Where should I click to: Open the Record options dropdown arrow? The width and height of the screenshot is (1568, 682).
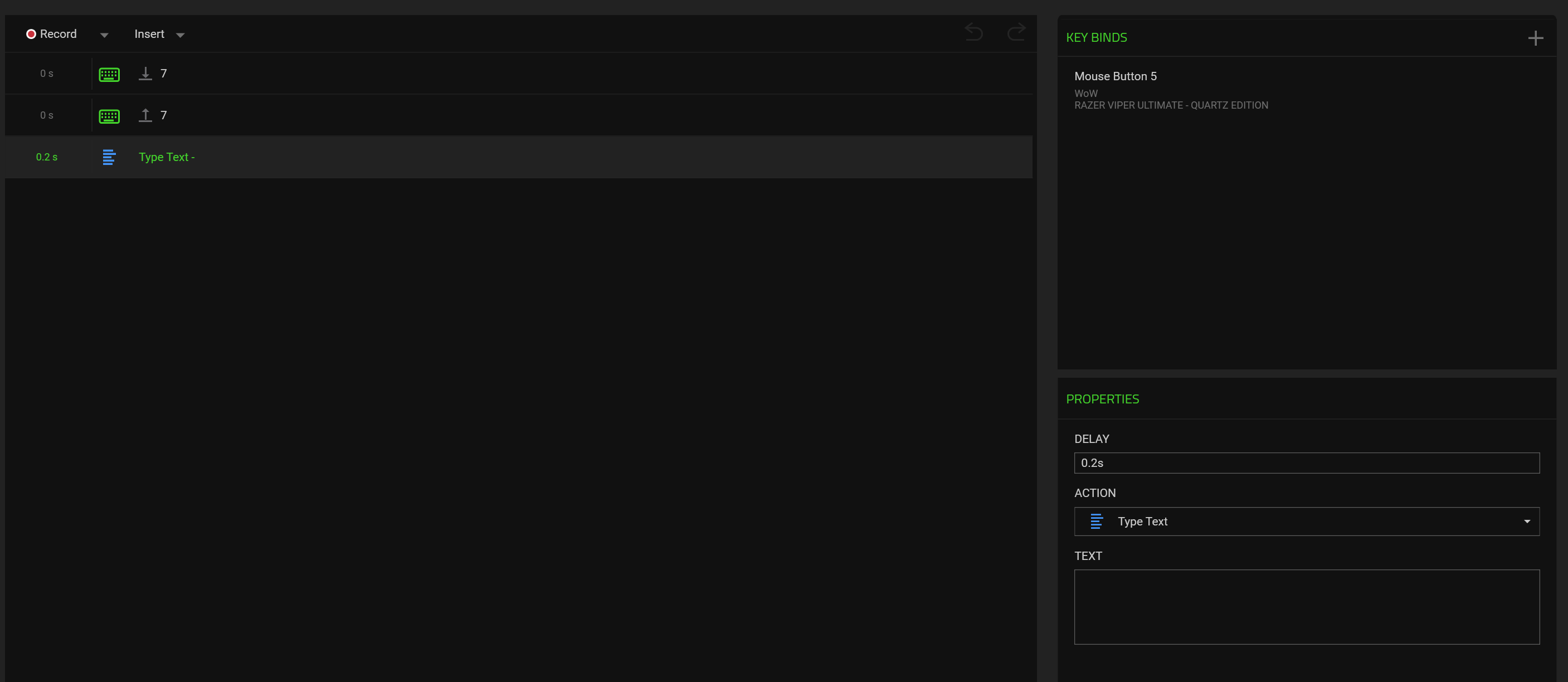(x=104, y=35)
